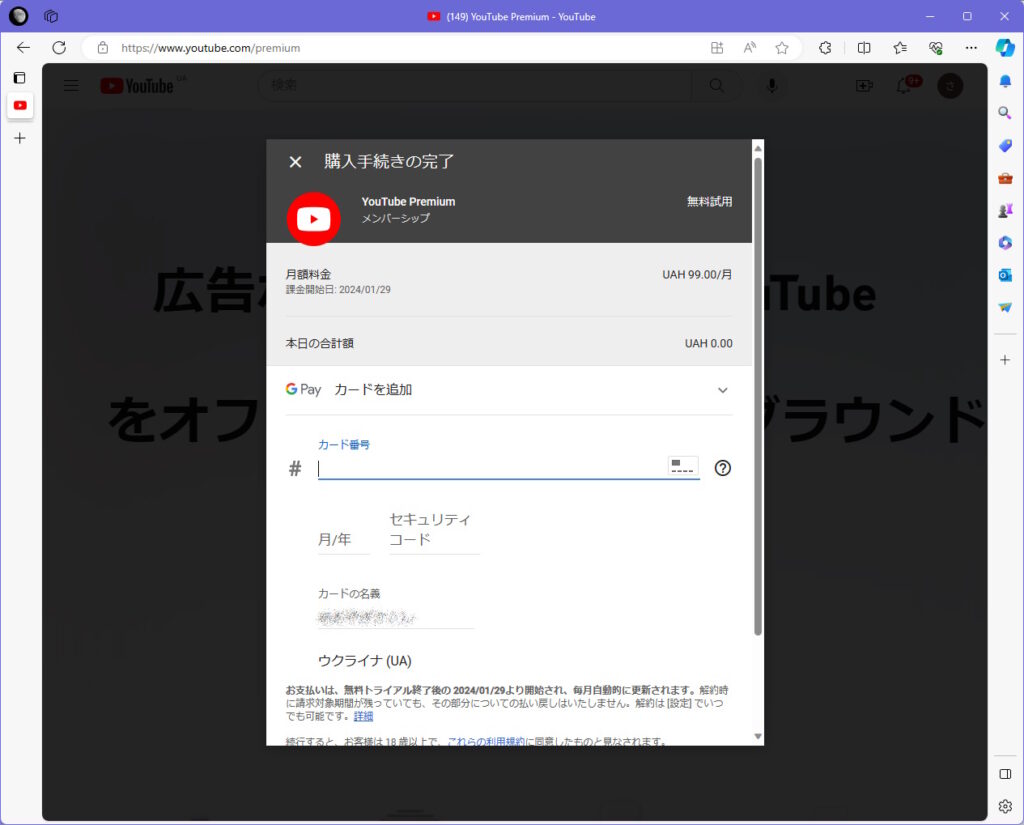
Task: View site information lock icon
Action: (103, 48)
